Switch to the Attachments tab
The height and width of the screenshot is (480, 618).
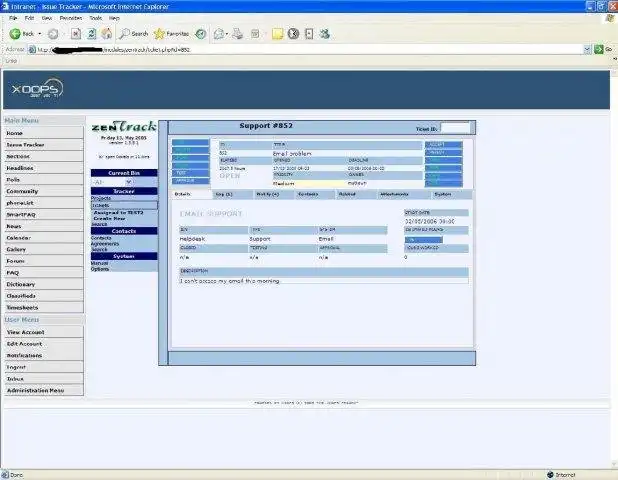(x=404, y=194)
